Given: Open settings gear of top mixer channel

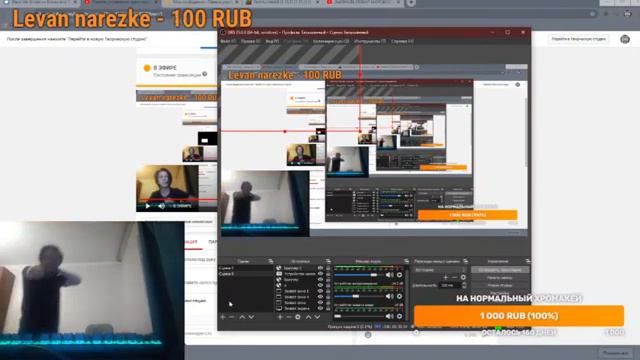Looking at the screenshot, I should point(399,275).
